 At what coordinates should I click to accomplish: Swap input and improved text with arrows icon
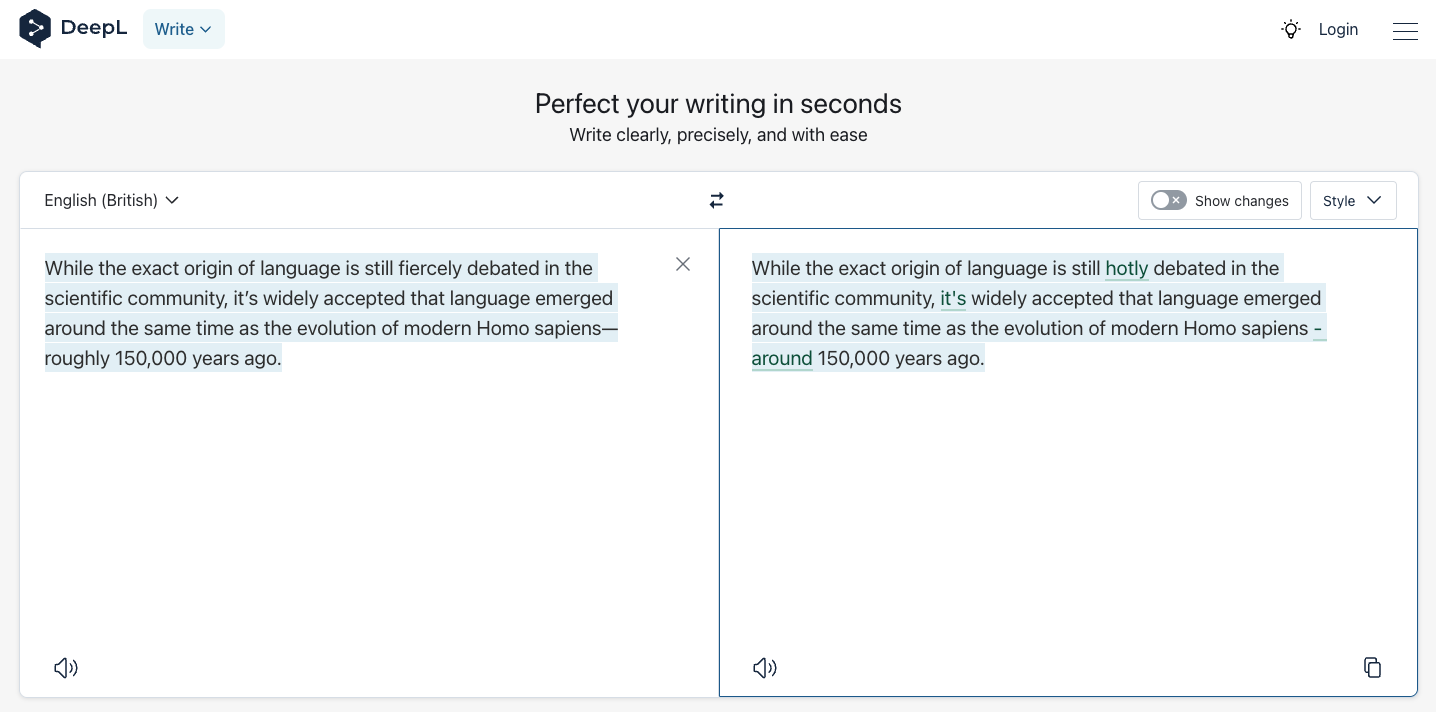click(716, 200)
